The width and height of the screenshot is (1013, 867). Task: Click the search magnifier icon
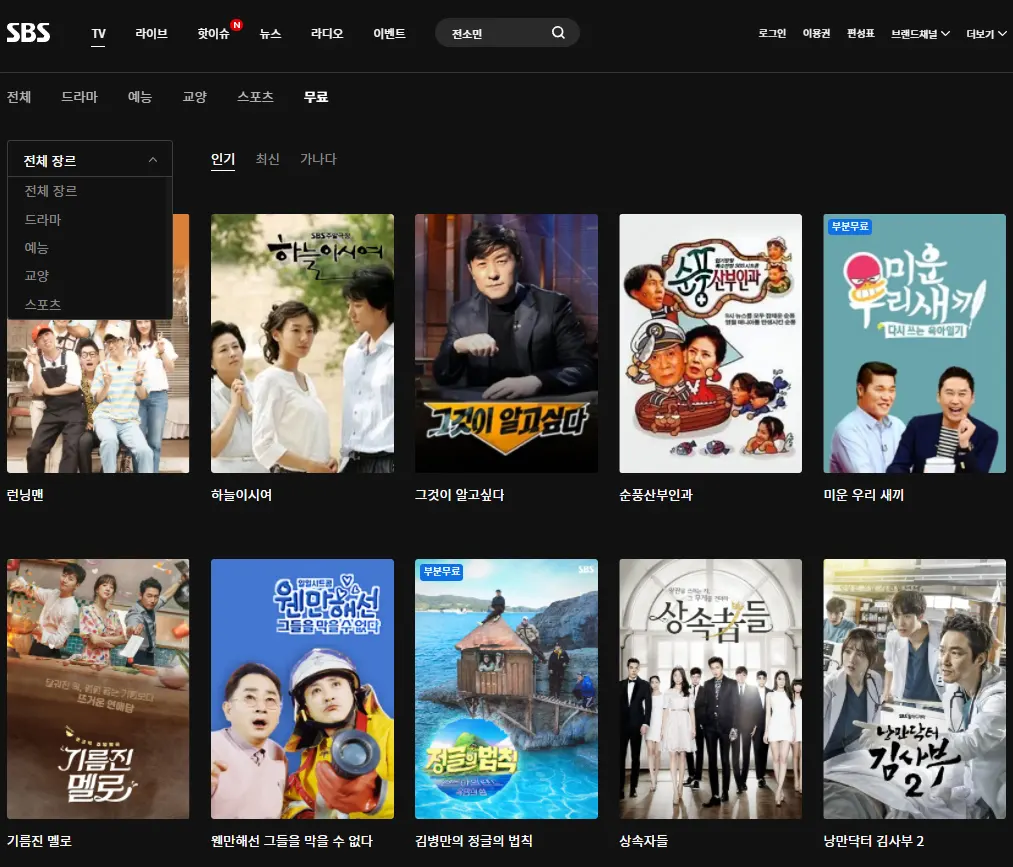tap(558, 32)
